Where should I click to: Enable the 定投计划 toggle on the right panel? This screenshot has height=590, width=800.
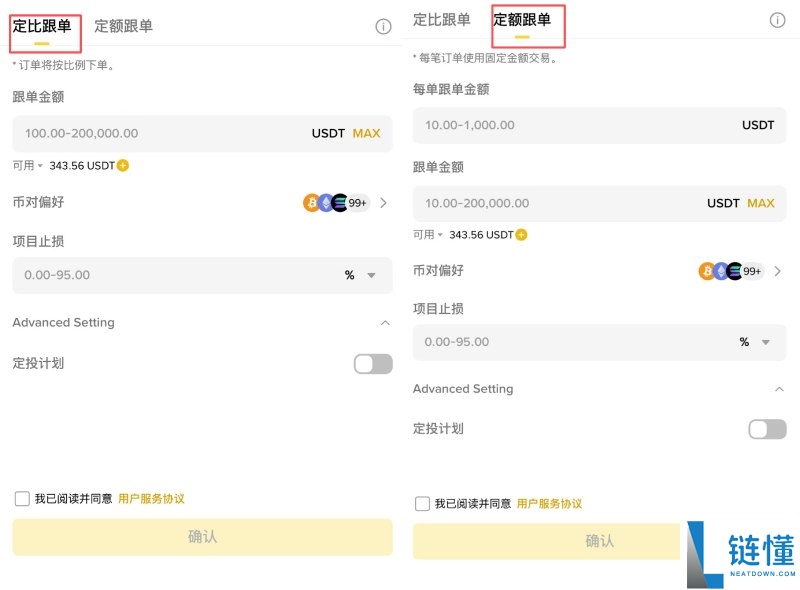click(766, 429)
